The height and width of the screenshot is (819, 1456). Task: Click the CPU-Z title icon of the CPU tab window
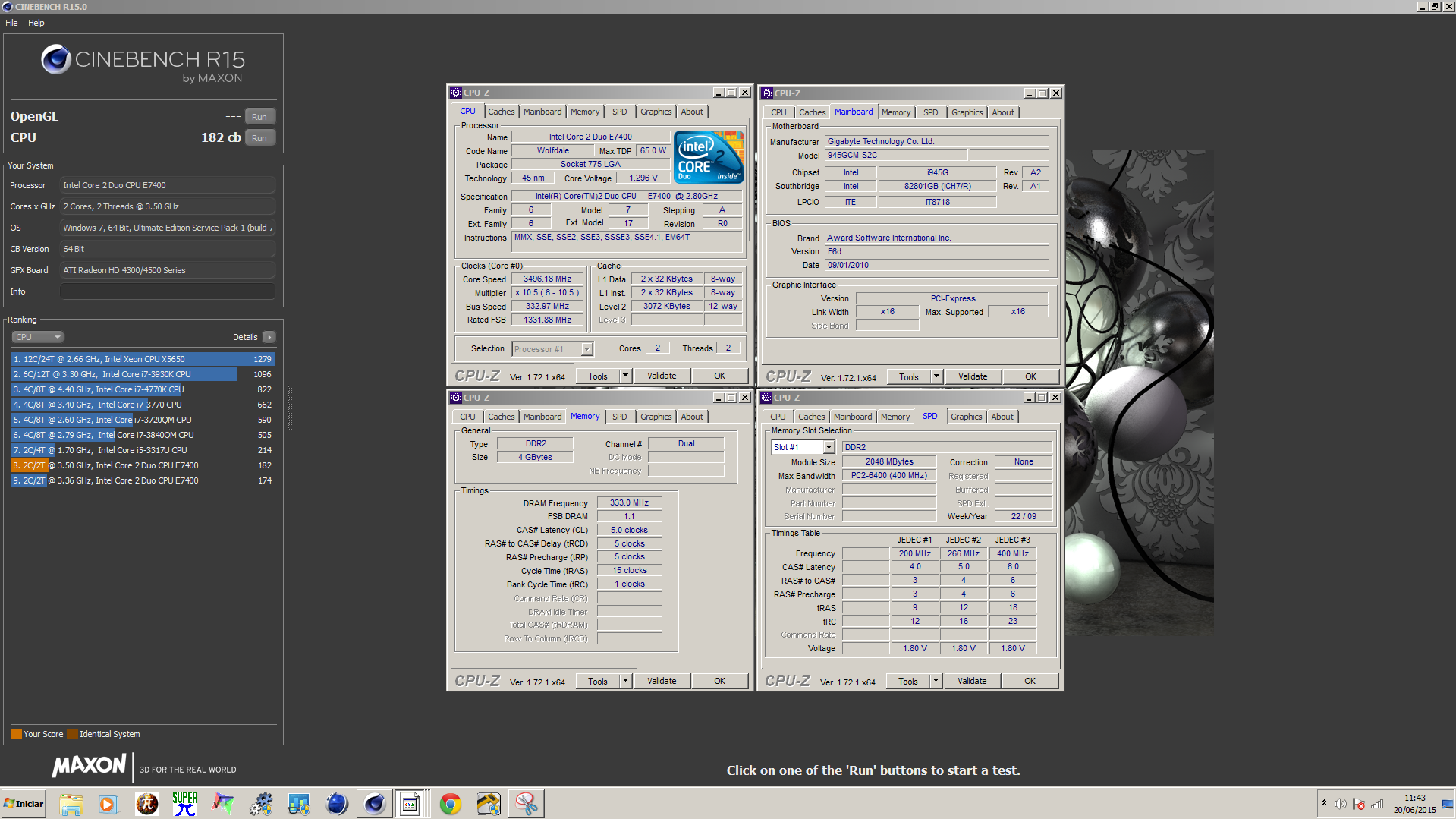coord(456,93)
